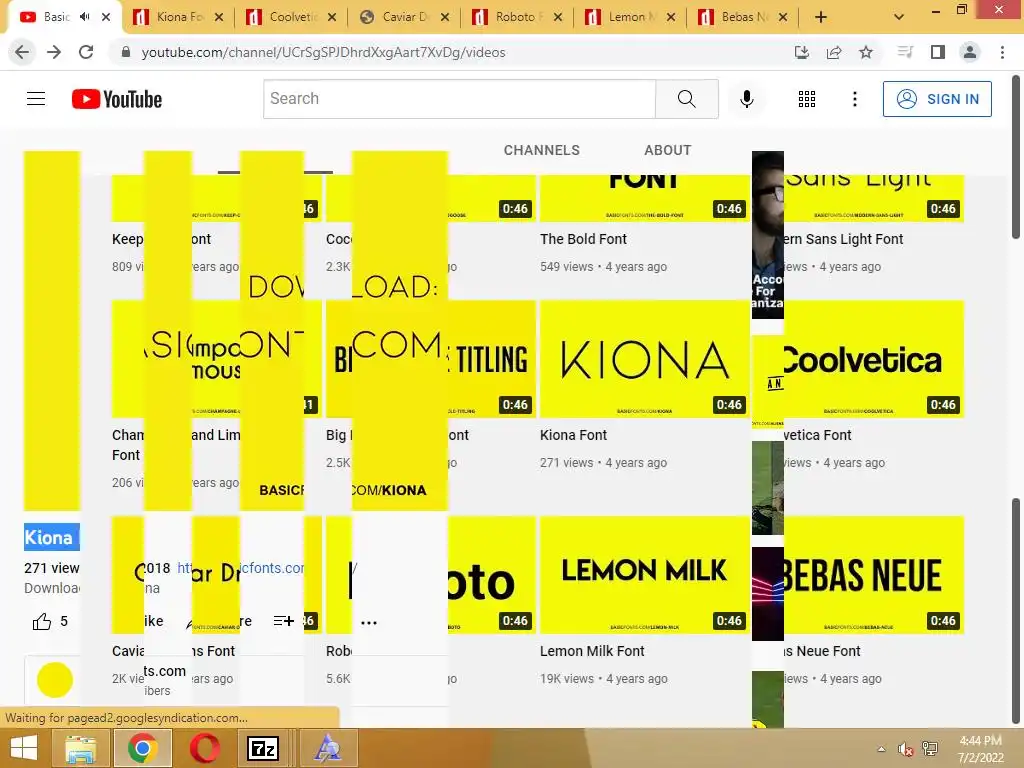Open the Modern Sans Light Font title
This screenshot has height=768, width=1024.
click(843, 239)
